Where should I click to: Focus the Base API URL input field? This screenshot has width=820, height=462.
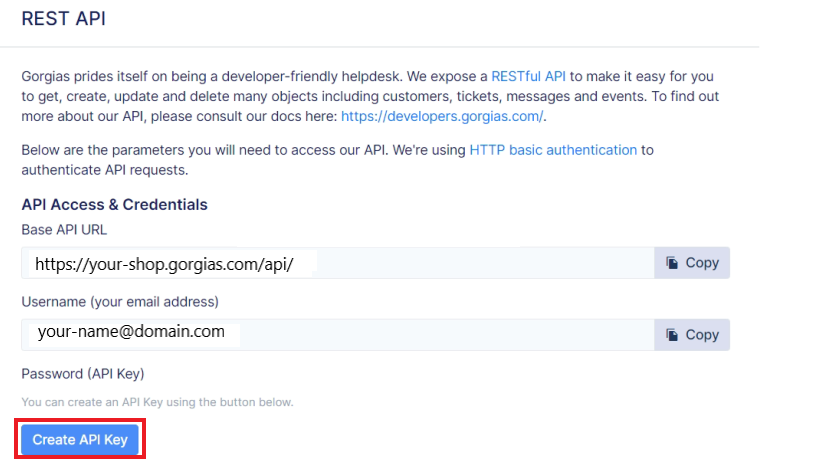(x=480, y=263)
